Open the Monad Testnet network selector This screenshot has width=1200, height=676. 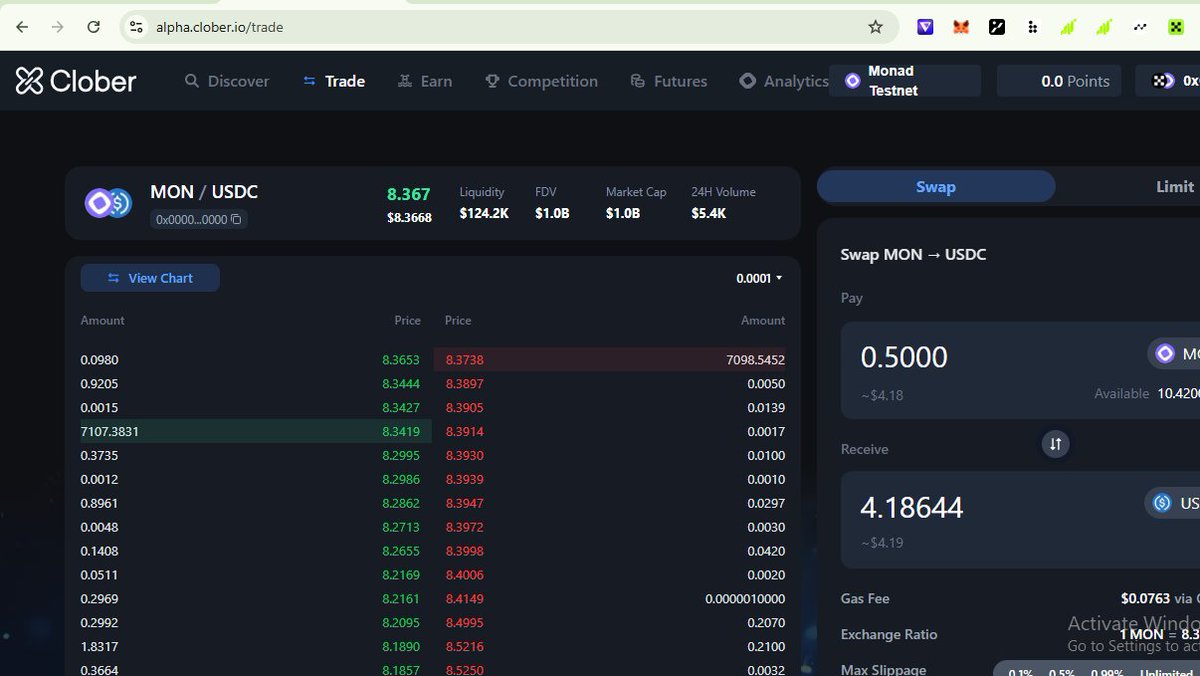tap(905, 81)
